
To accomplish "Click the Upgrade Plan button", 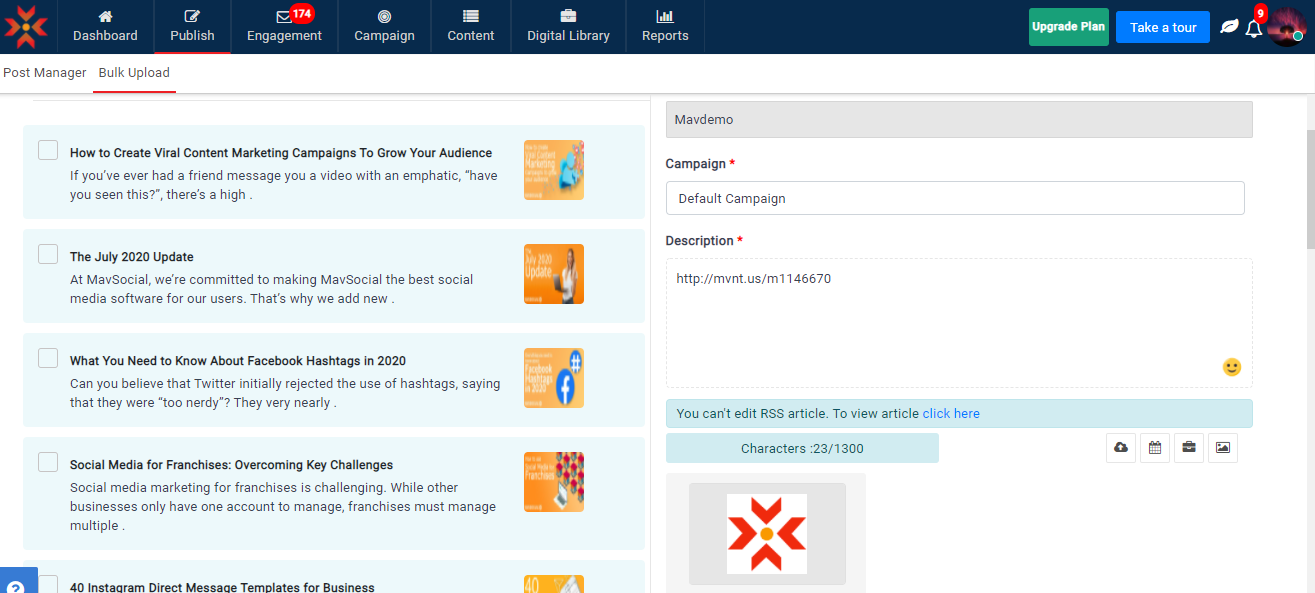I will (x=1068, y=27).
